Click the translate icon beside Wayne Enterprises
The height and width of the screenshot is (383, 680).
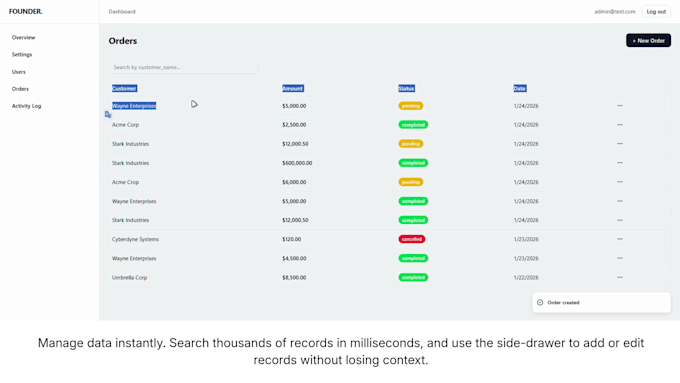pyautogui.click(x=108, y=115)
